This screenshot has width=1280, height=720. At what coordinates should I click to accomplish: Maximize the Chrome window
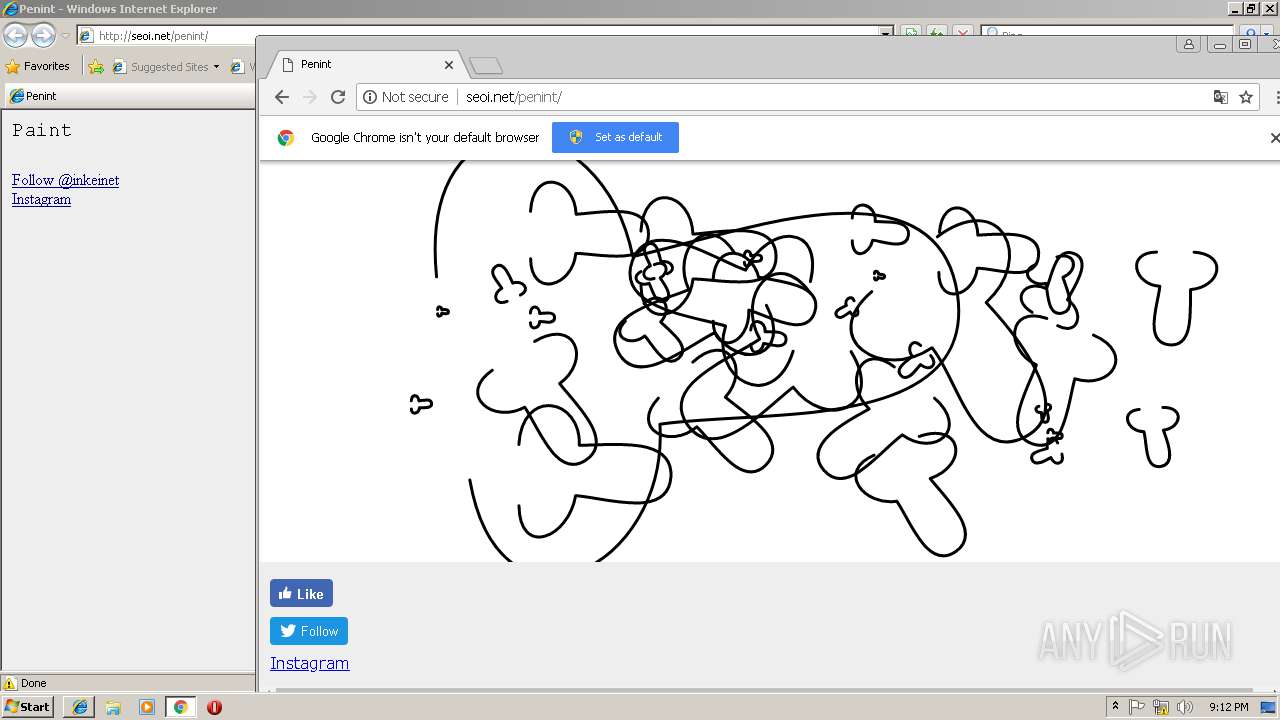click(x=1245, y=44)
